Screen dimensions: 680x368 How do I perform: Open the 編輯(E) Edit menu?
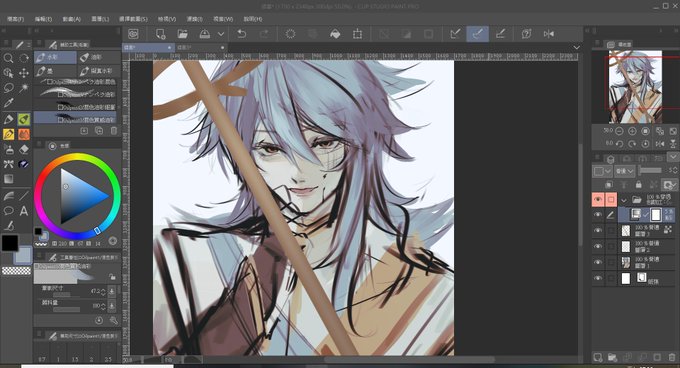pyautogui.click(x=43, y=19)
